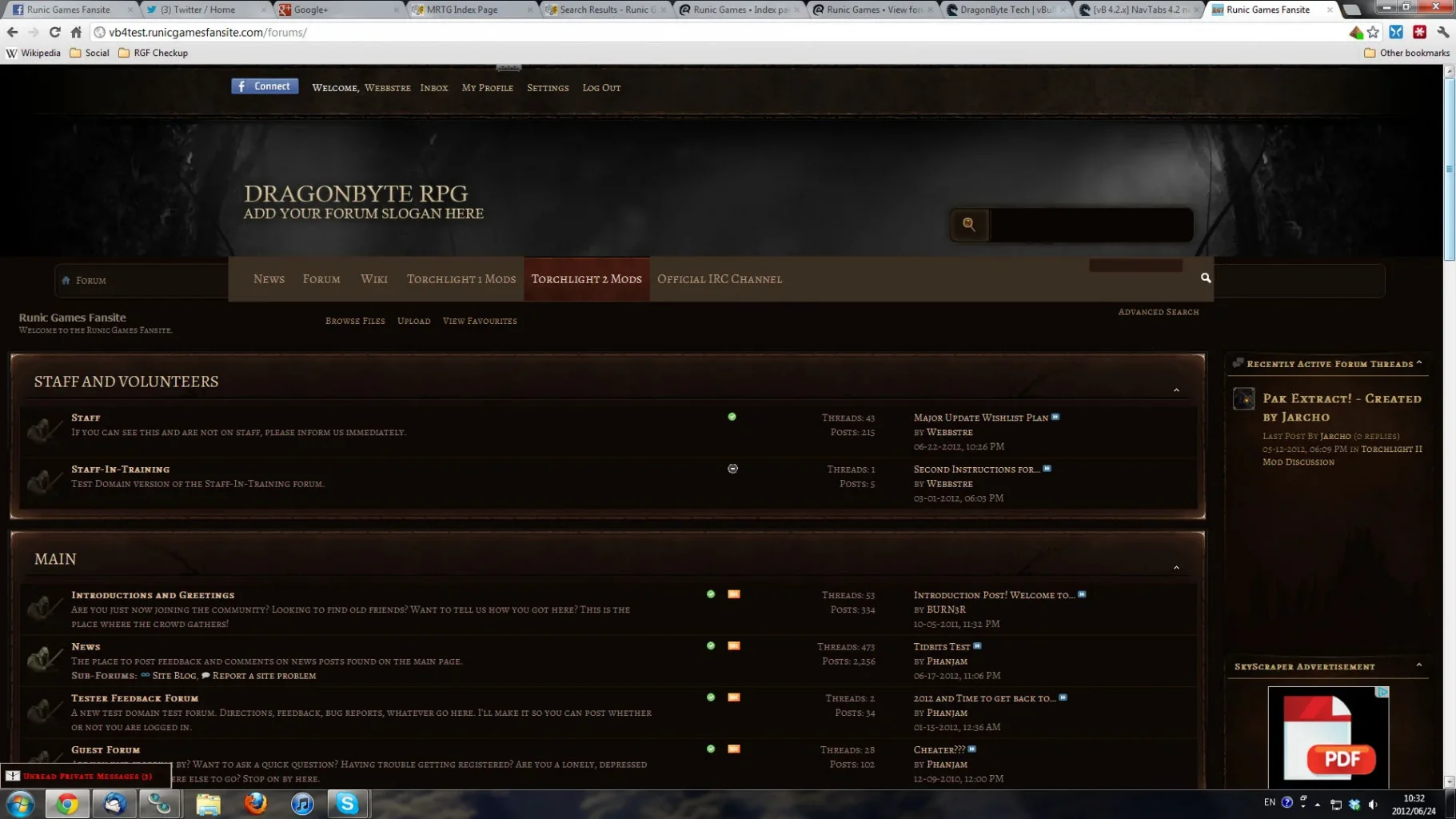Screen dimensions: 1456x819
Task: Open the News navigation tab
Action: 269,279
